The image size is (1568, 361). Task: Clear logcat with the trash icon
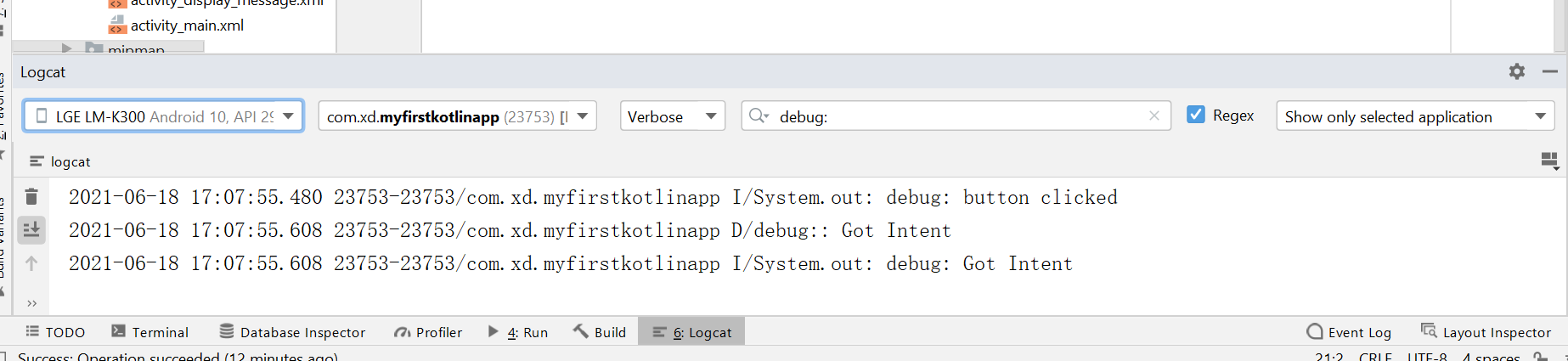tap(31, 197)
